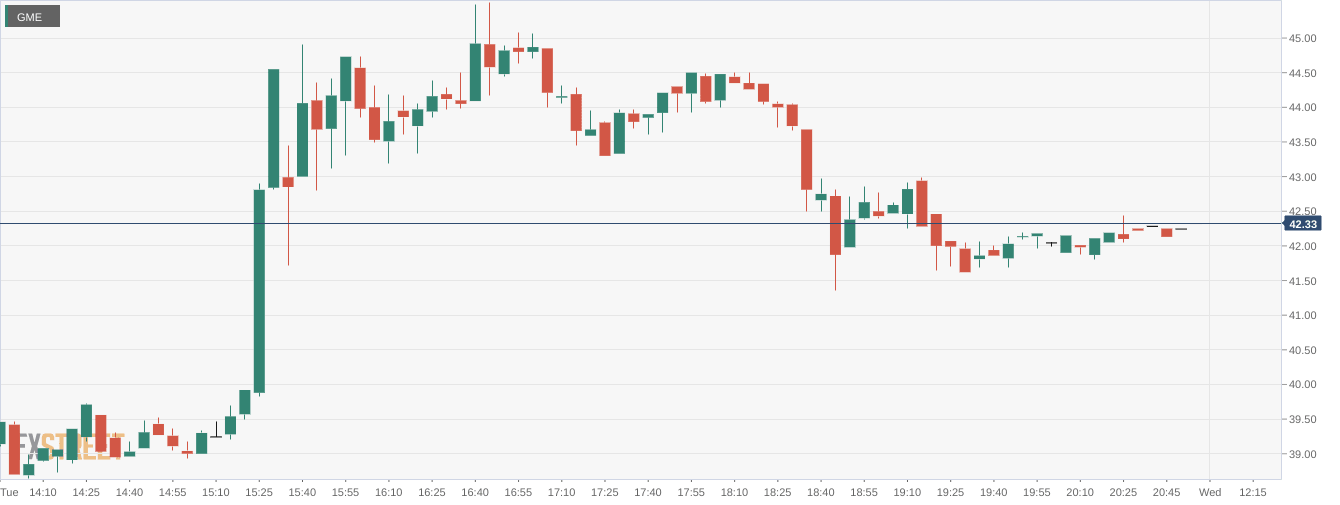The height and width of the screenshot is (505, 1340).
Task: Click the 40.00 price axis label
Action: 1301,385
